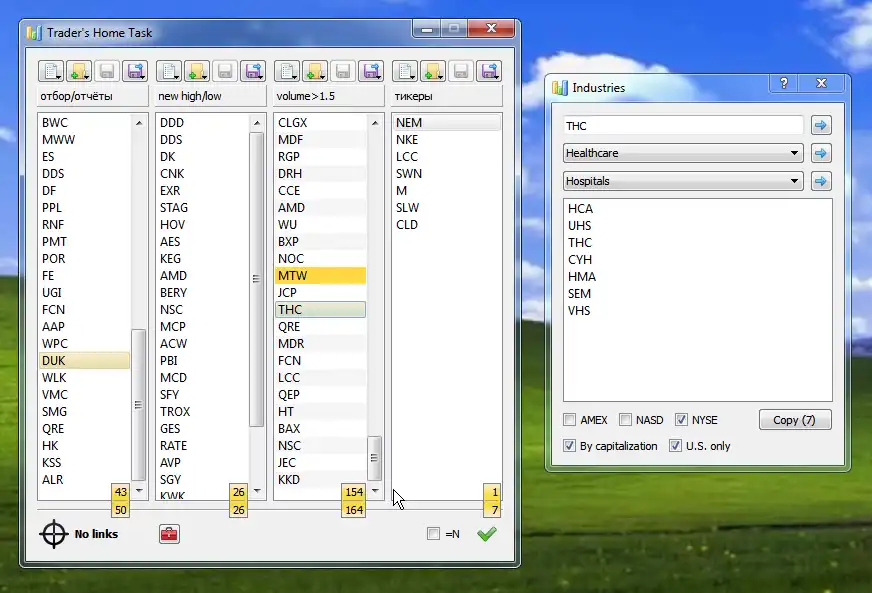Select MTW in volume>1.5 list
Image resolution: width=872 pixels, height=593 pixels.
pyautogui.click(x=320, y=275)
